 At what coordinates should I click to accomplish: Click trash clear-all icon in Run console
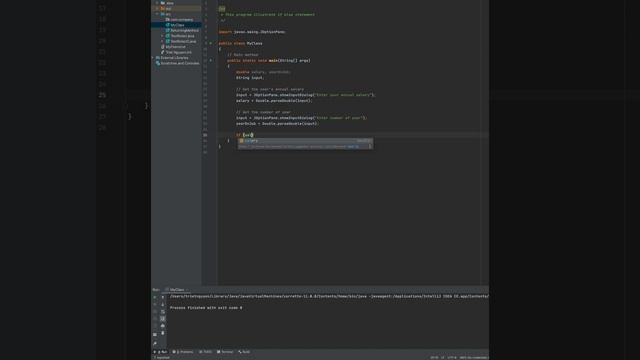(163, 333)
